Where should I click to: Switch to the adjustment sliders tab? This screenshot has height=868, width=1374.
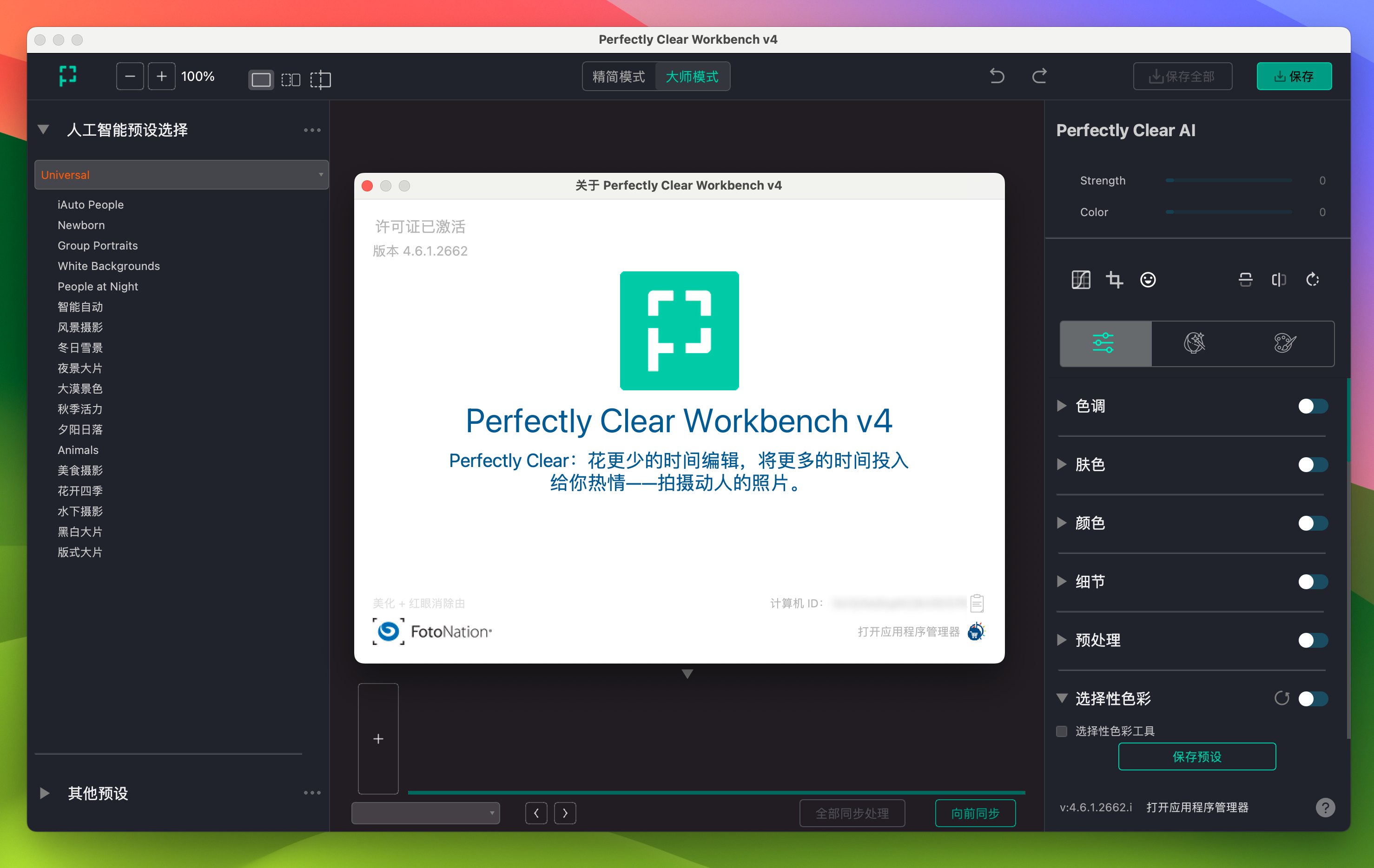tap(1105, 343)
